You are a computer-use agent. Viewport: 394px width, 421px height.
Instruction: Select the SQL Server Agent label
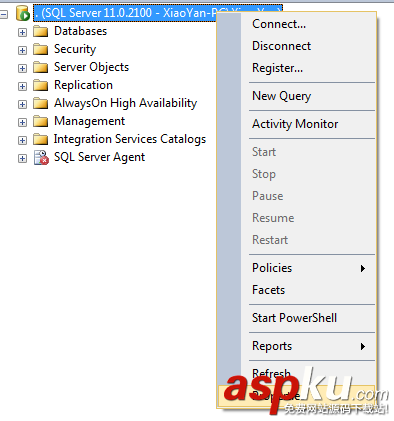coord(99,157)
